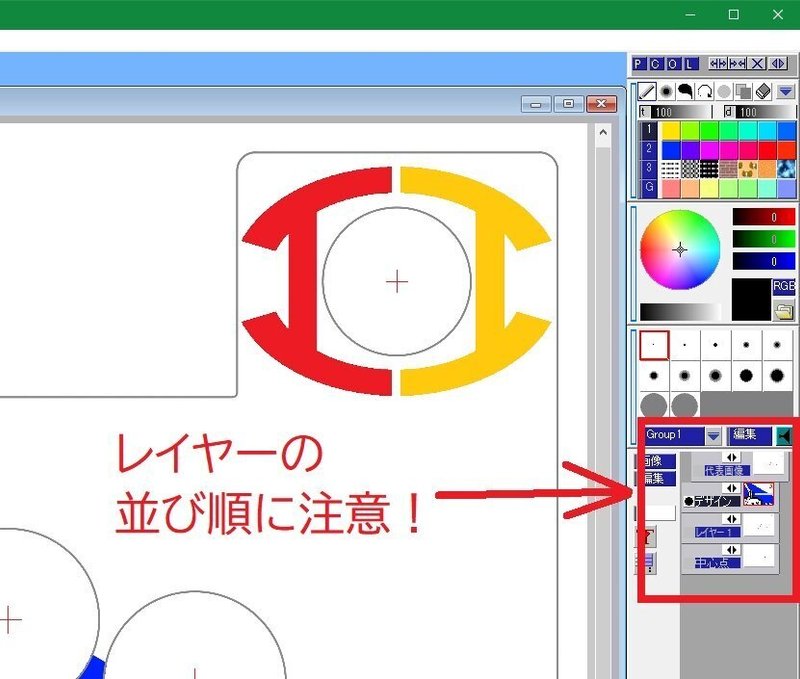
Task: Click the center of the color wheel
Action: 680,250
